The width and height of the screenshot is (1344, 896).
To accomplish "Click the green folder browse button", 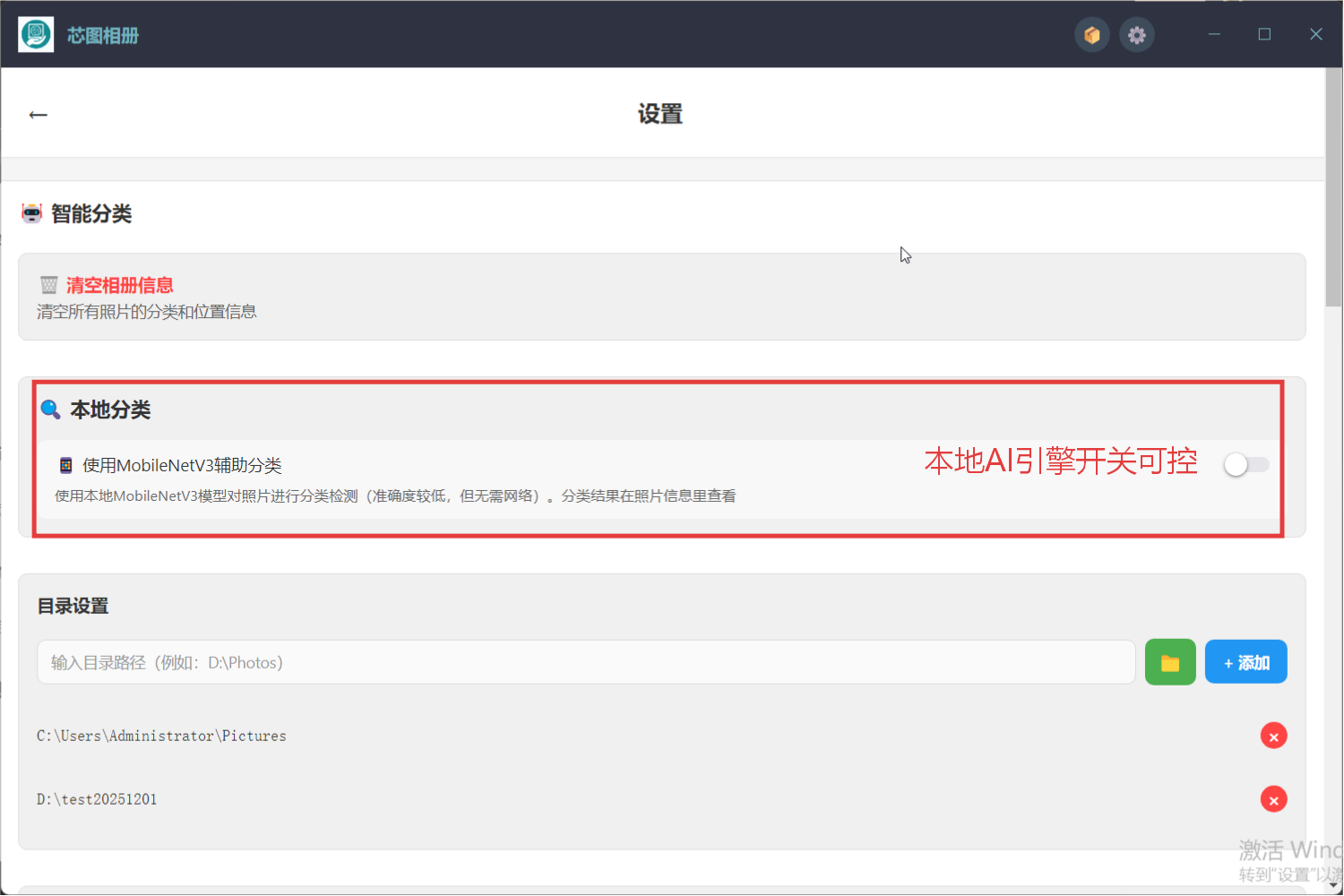I will coord(1169,662).
